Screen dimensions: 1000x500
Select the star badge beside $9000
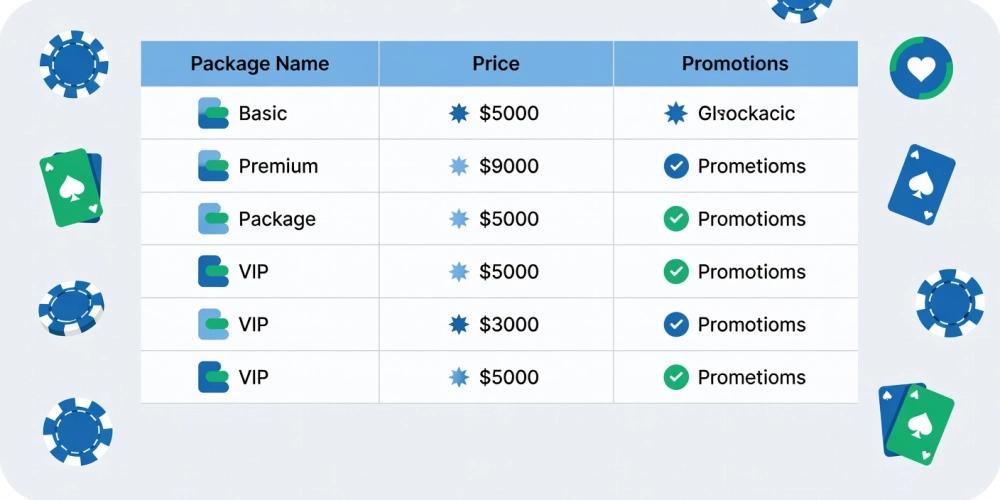tap(459, 166)
